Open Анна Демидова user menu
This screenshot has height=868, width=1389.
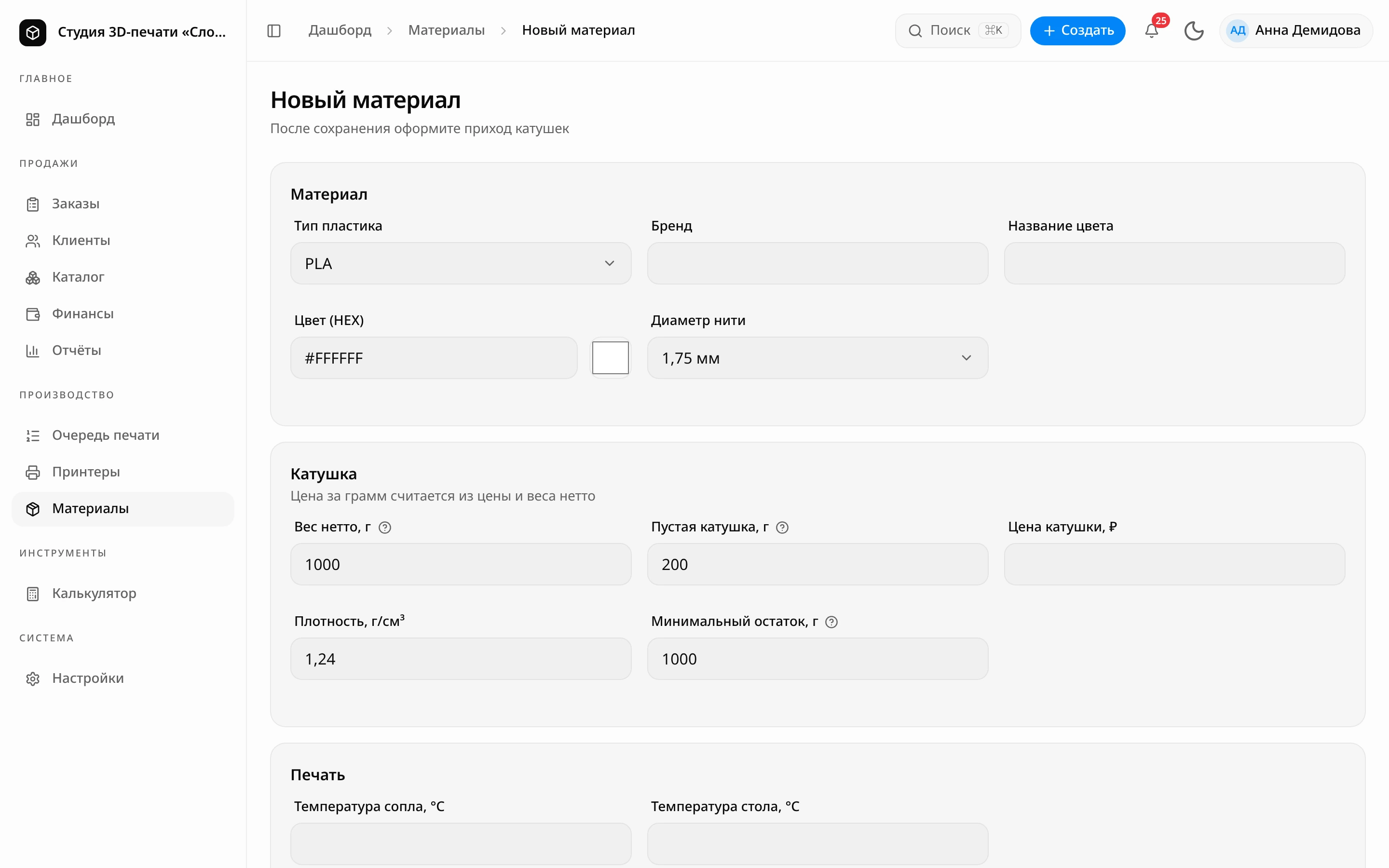1295,30
